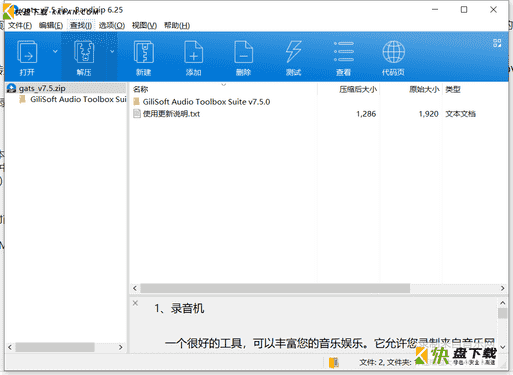Click the Test (测试) lightning icon
The height and width of the screenshot is (375, 513).
point(293,52)
